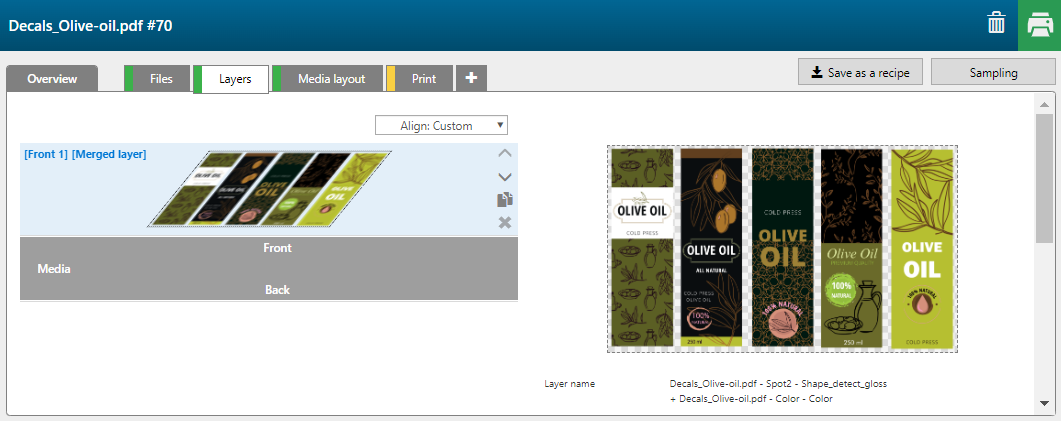Click Save as a recipe button
The width and height of the screenshot is (1061, 421).
point(860,72)
